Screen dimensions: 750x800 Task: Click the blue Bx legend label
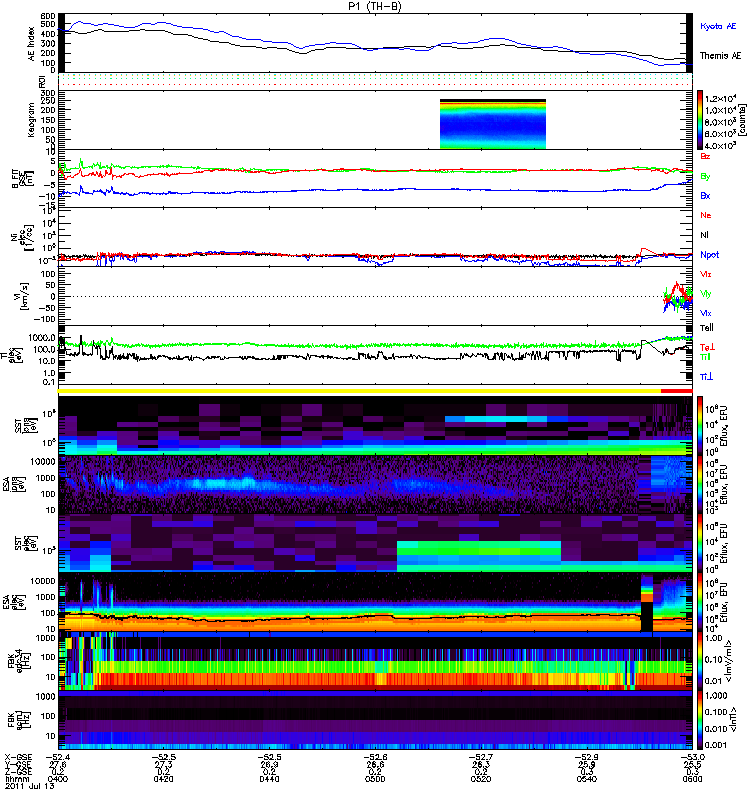705,195
